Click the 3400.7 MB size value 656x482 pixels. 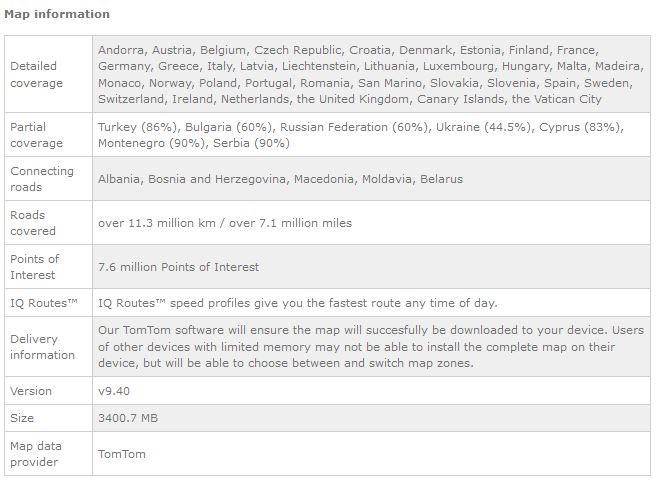128,418
